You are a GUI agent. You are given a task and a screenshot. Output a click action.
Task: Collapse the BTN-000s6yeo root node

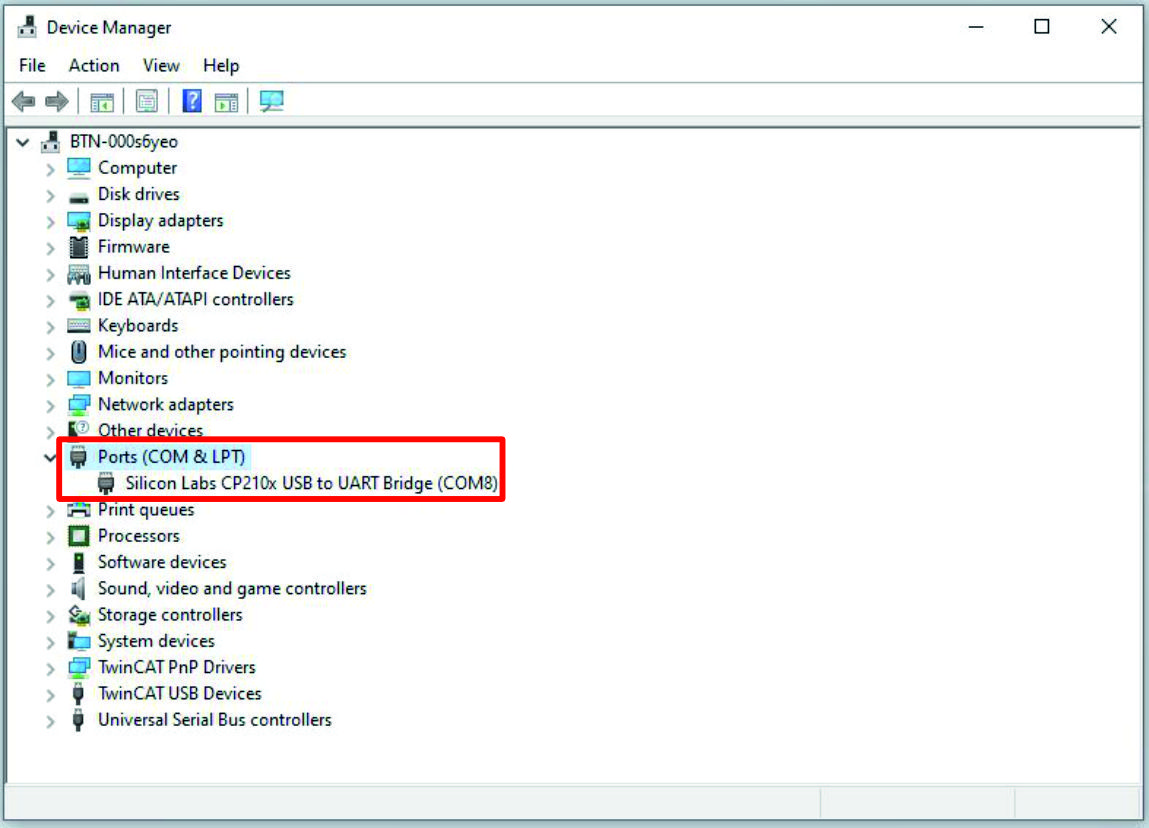click(23, 142)
